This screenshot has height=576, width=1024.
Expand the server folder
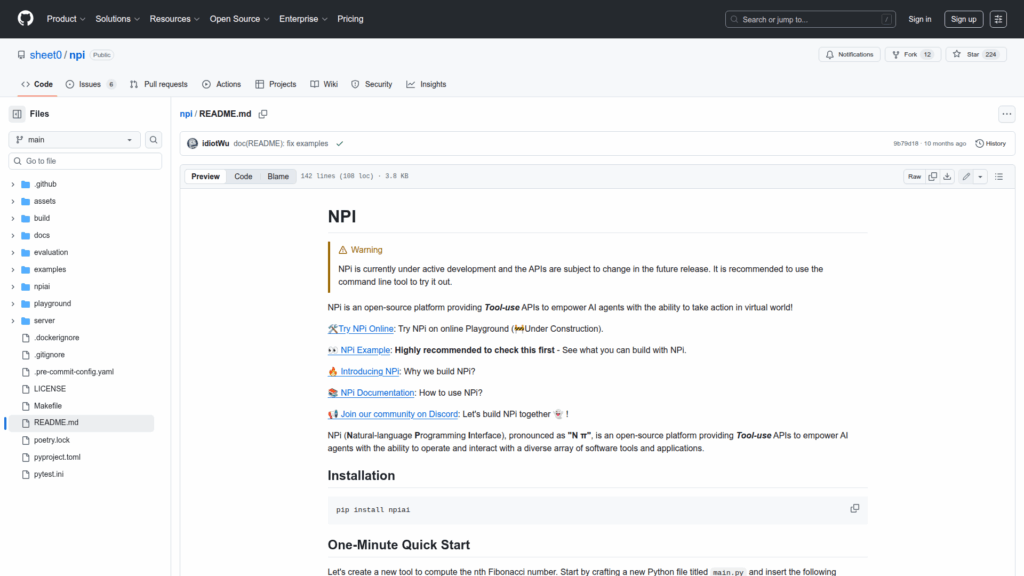(13, 321)
